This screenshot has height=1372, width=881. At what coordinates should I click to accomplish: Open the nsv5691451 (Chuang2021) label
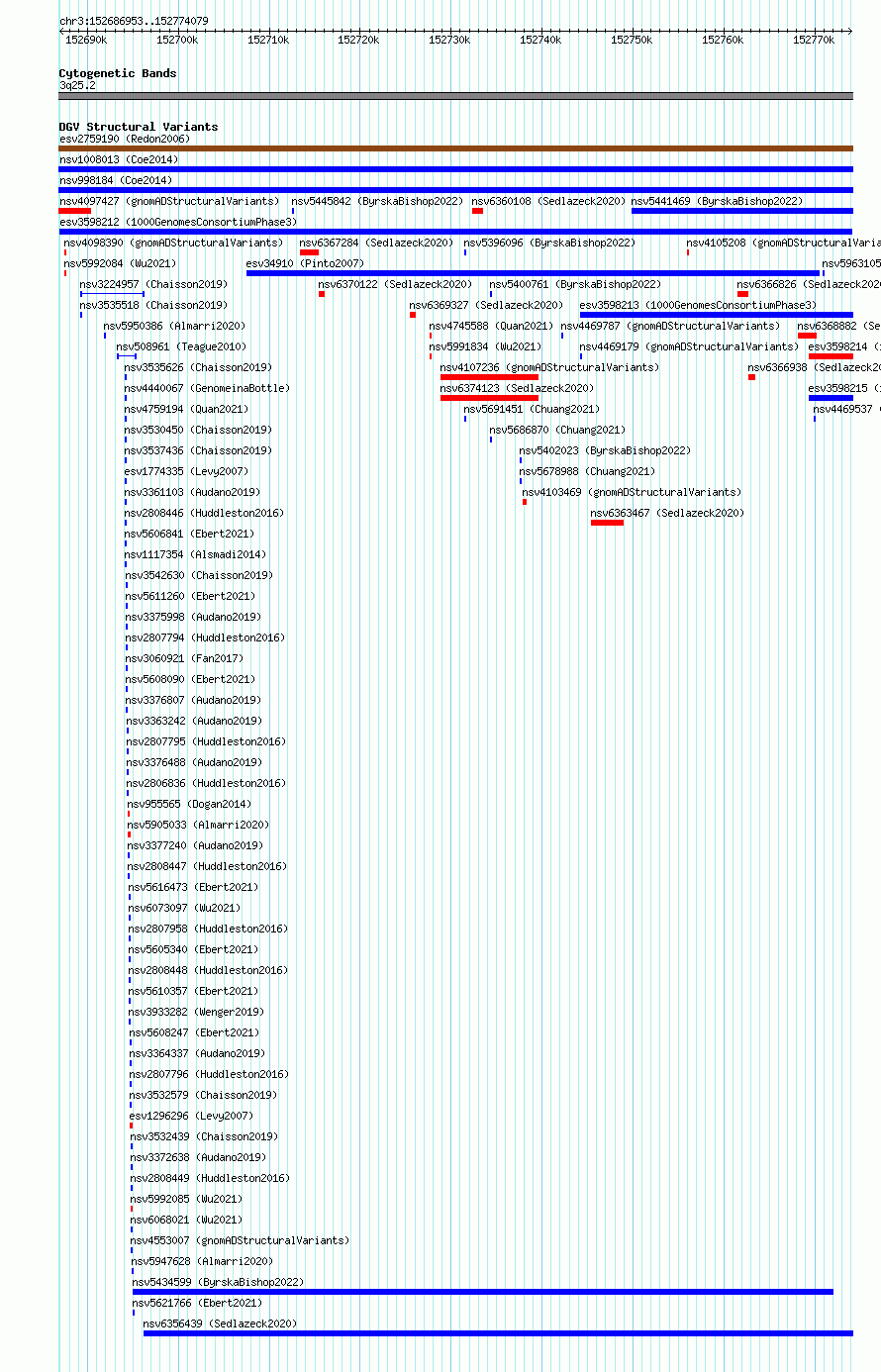click(x=532, y=409)
